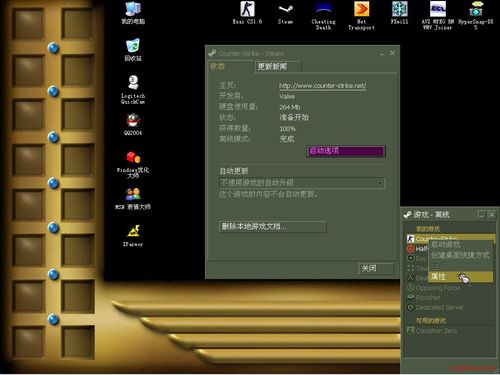Viewport: 500px width, 375px height.
Task: Click the Steam logo in the games window title
Action: (x=407, y=215)
